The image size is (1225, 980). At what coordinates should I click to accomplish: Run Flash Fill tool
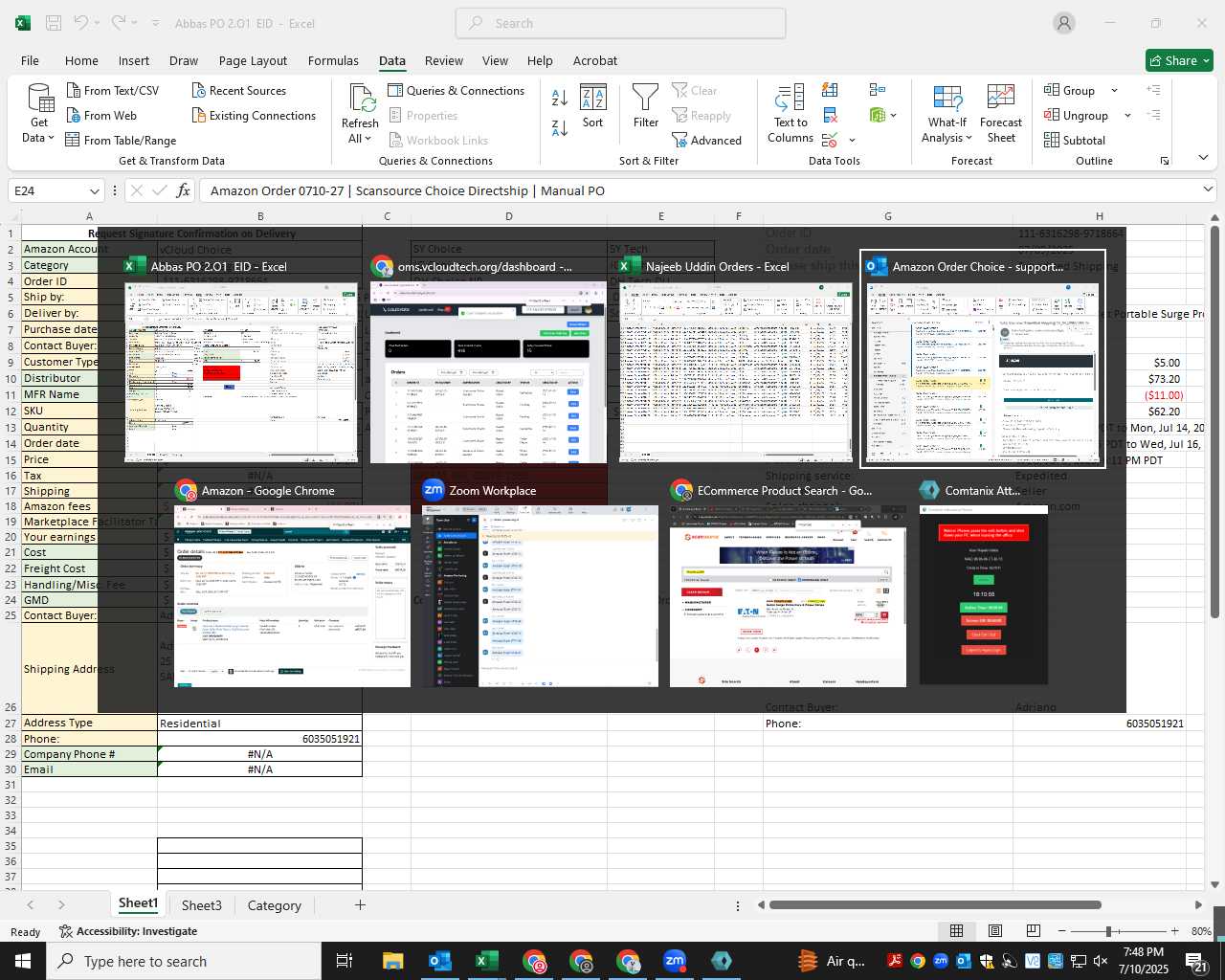point(830,90)
